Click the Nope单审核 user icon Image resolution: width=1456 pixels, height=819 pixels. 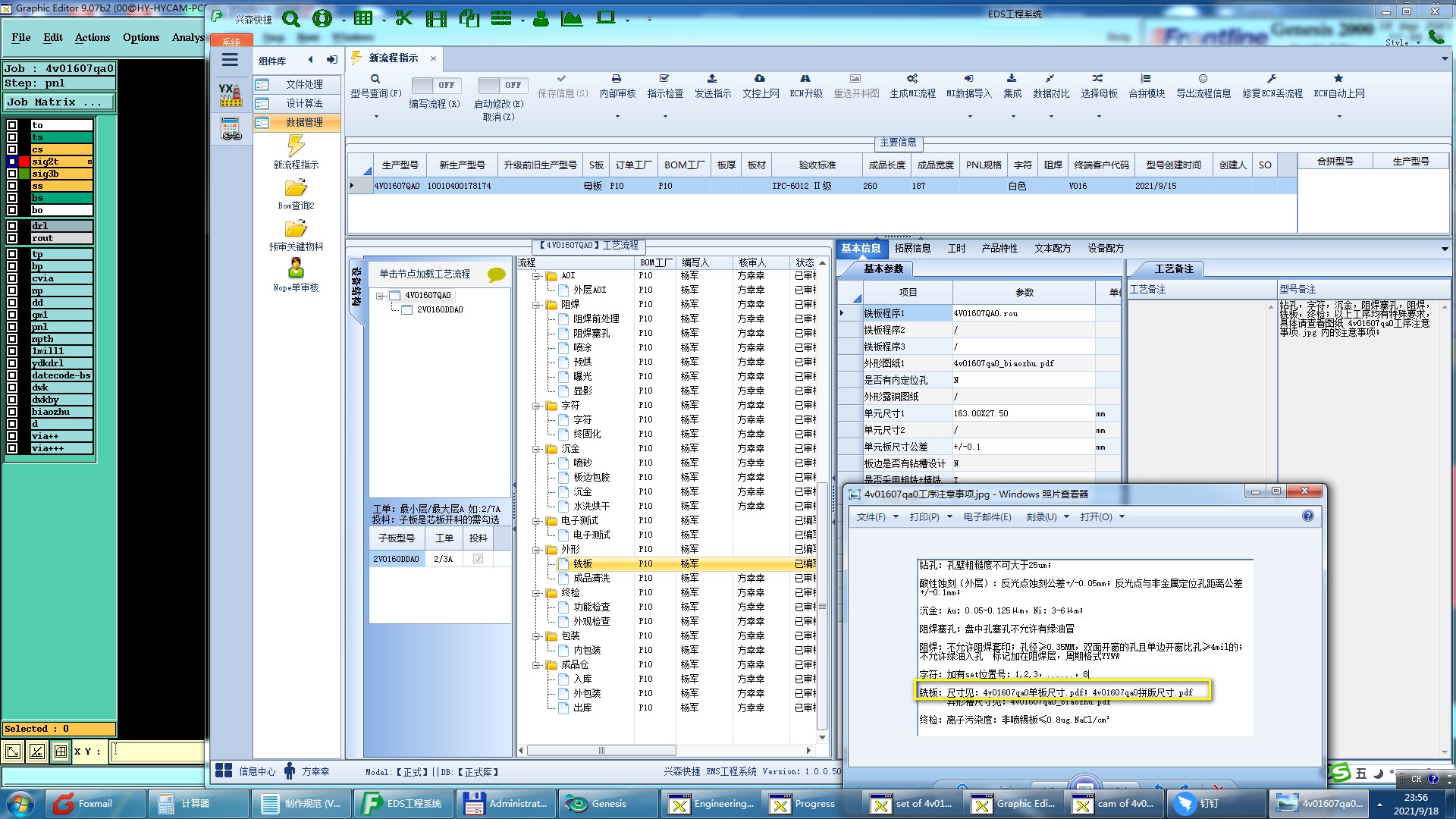point(296,268)
